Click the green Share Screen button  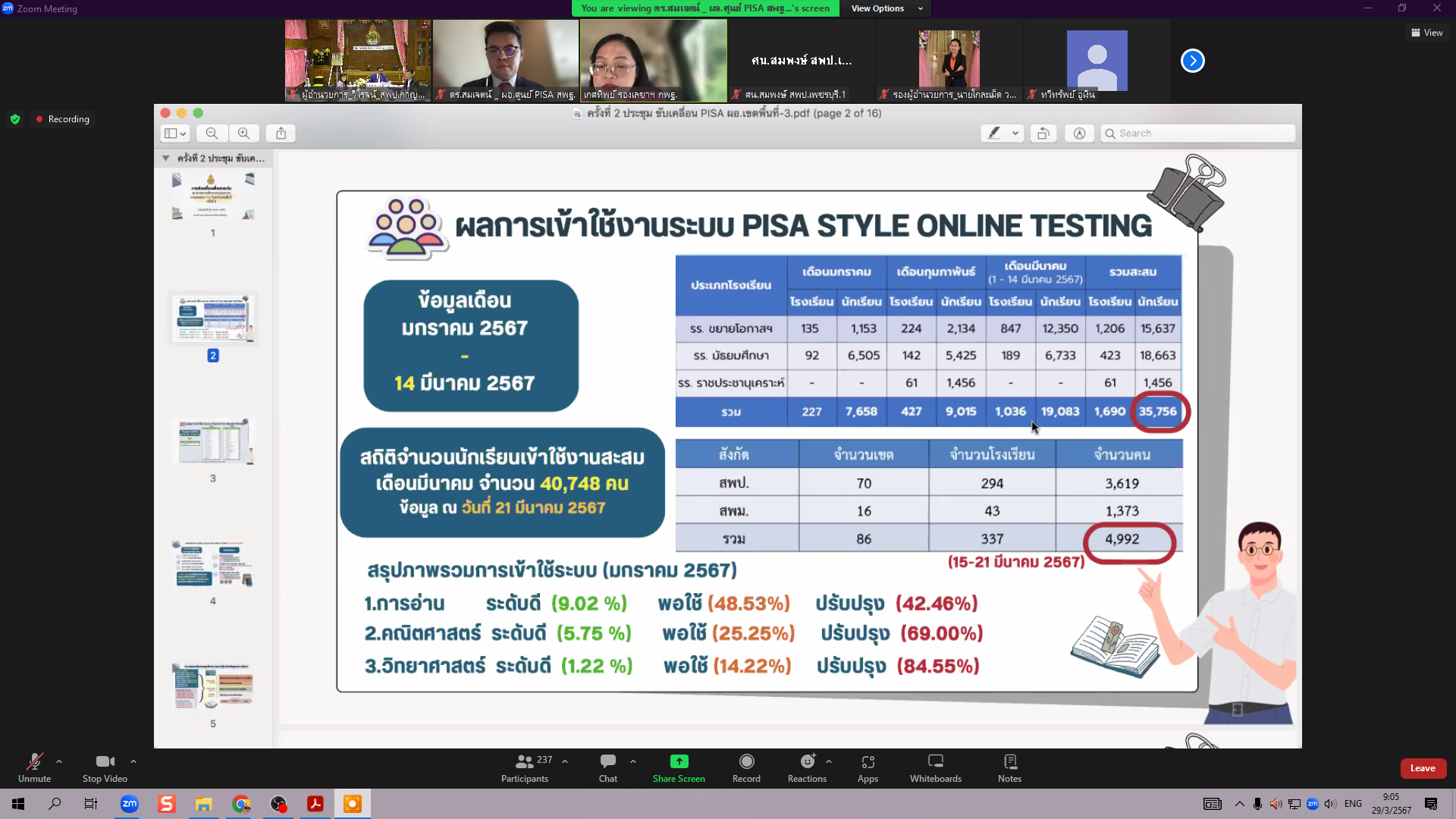pos(679,767)
